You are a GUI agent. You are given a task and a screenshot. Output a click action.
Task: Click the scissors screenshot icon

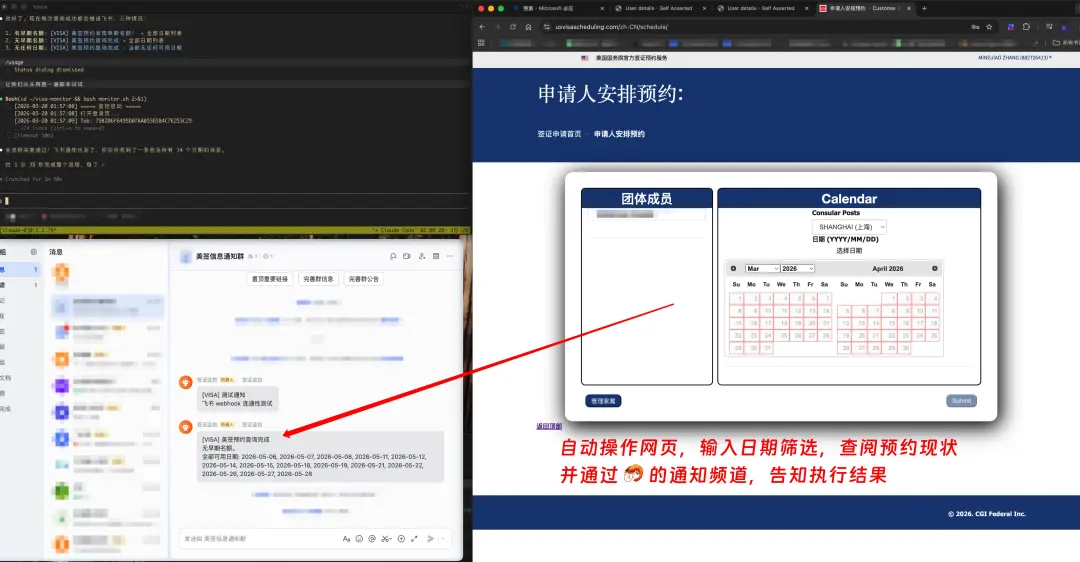pos(386,539)
